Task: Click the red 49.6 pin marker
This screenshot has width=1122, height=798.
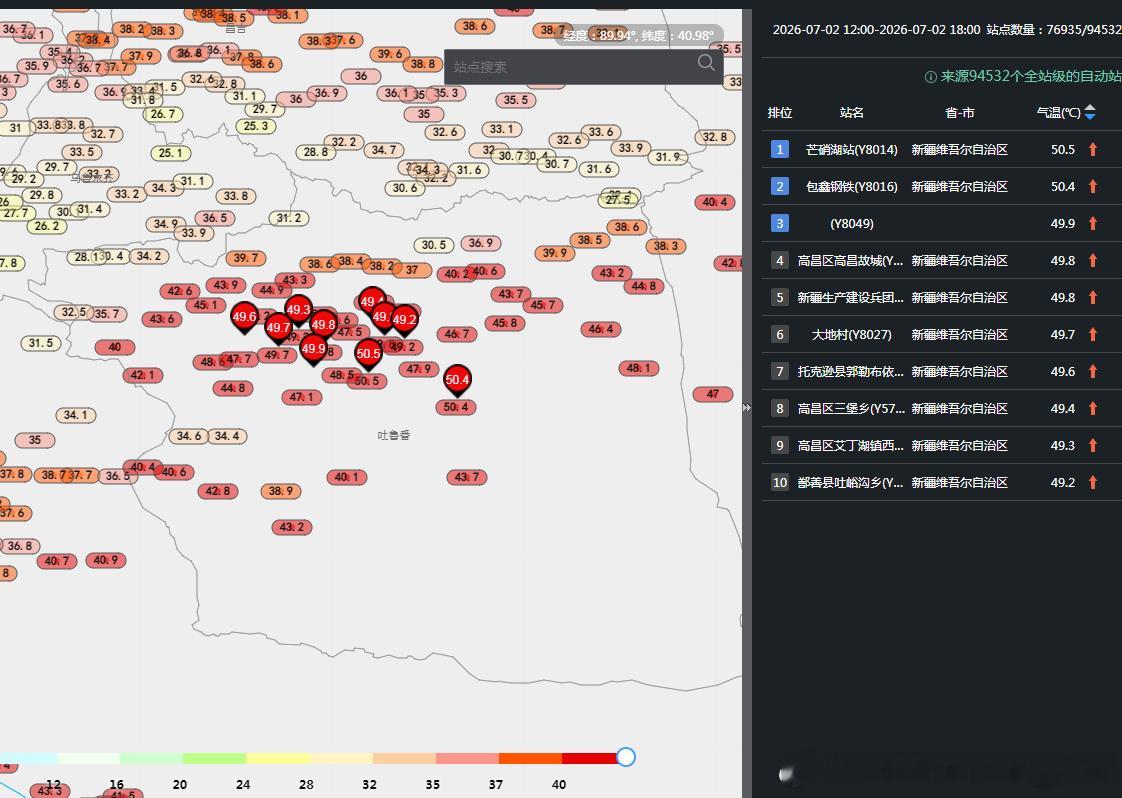Action: click(x=244, y=317)
